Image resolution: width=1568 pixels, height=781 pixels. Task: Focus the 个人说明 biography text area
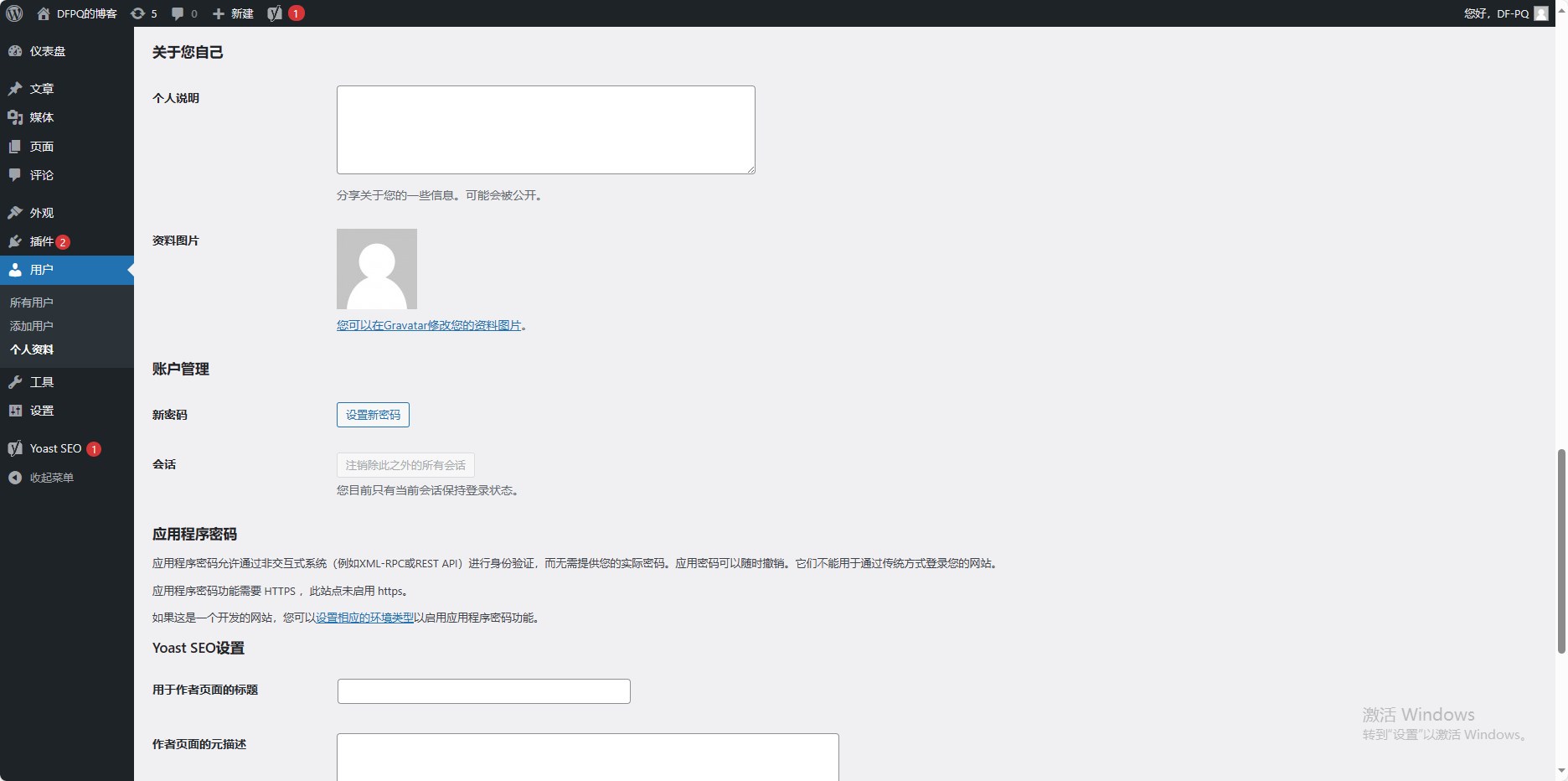[545, 130]
